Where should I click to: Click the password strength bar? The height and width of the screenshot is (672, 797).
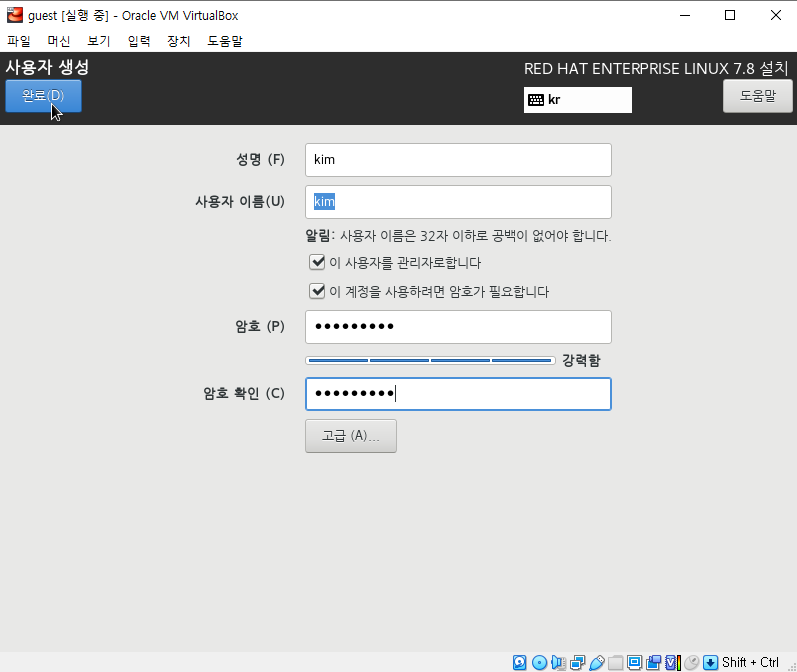pos(430,360)
